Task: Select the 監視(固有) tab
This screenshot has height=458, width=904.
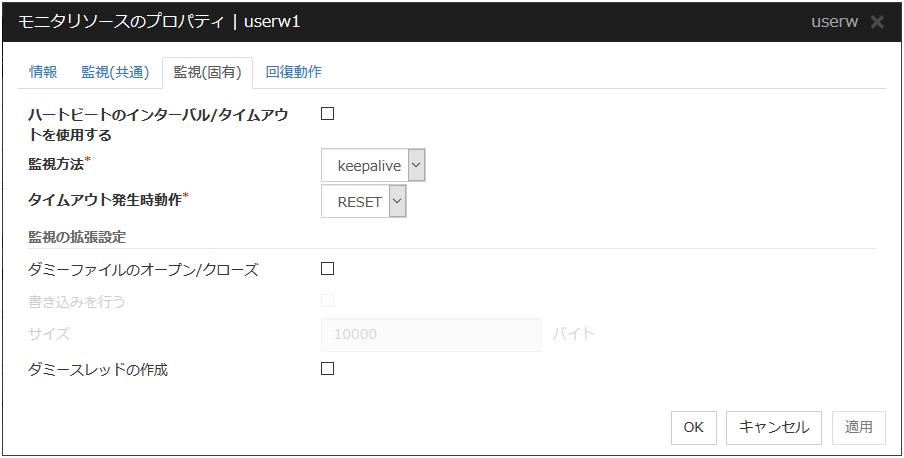Action: pyautogui.click(x=207, y=72)
